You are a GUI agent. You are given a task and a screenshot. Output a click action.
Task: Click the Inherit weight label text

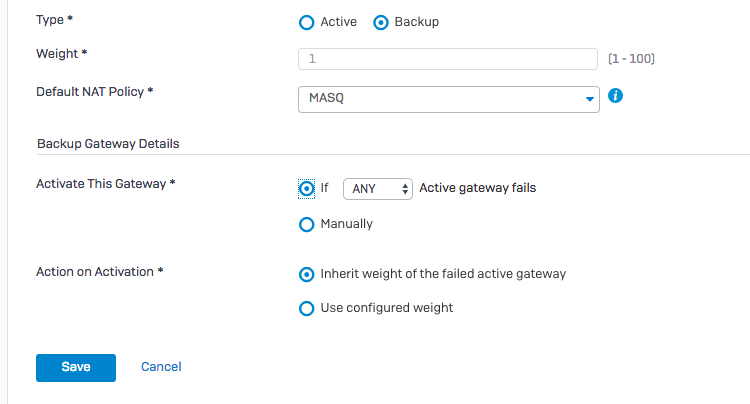(443, 274)
